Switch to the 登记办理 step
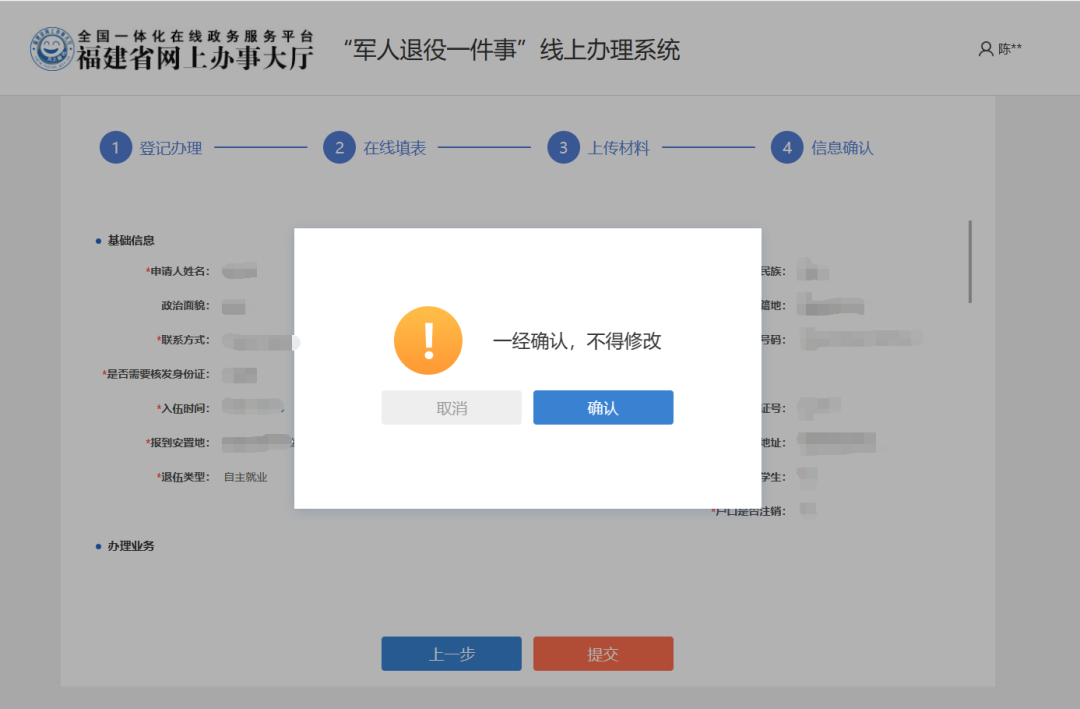This screenshot has height=709, width=1080. [x=171, y=148]
